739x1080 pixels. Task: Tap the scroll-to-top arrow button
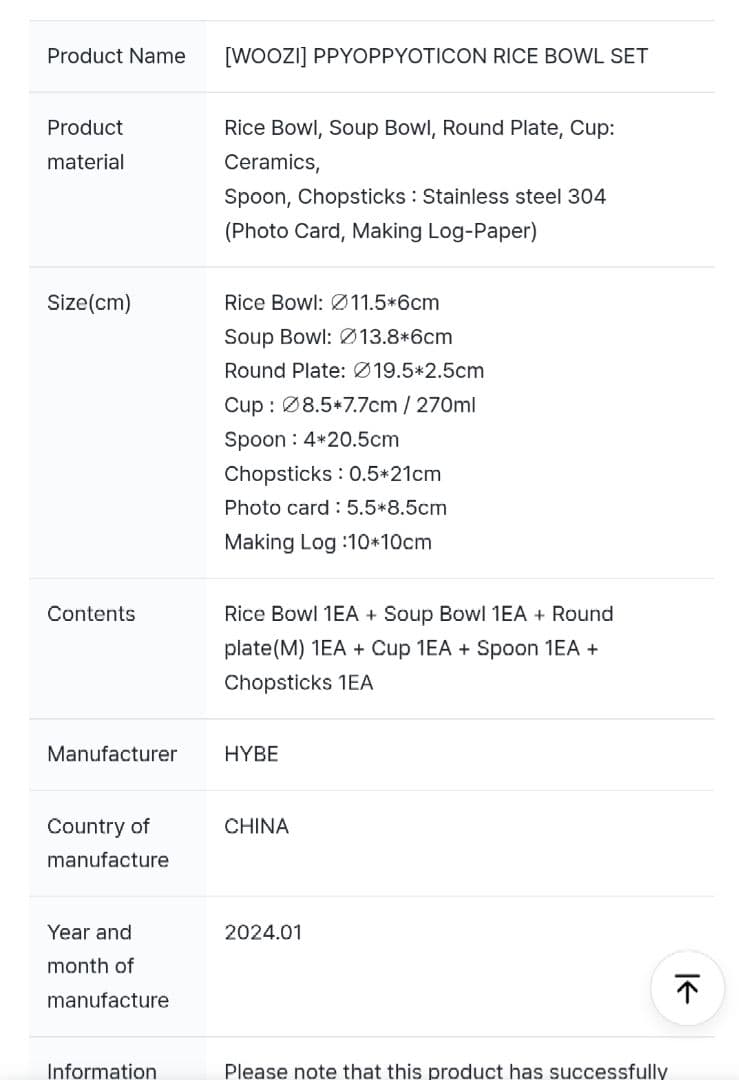coord(687,988)
